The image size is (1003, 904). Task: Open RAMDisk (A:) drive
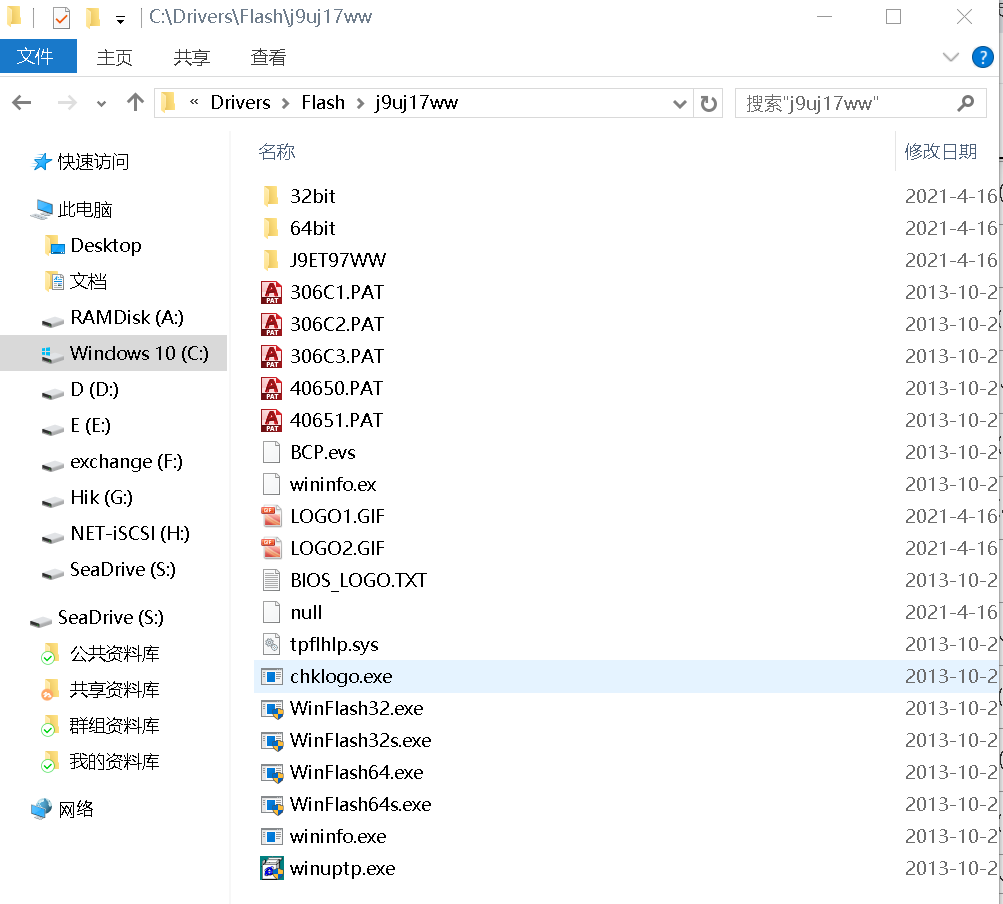[x=113, y=317]
